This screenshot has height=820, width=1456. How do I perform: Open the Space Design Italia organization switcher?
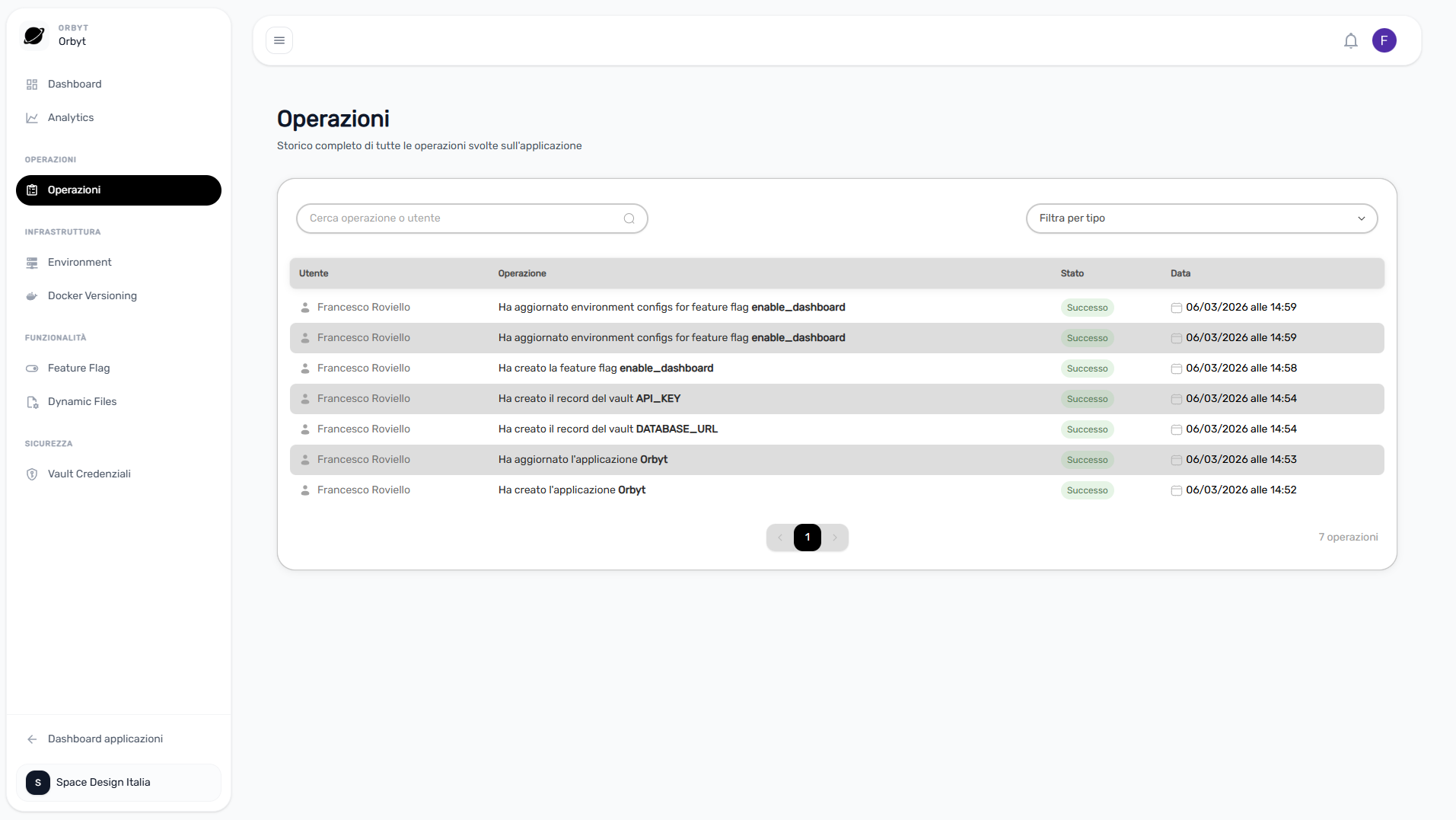tap(119, 783)
